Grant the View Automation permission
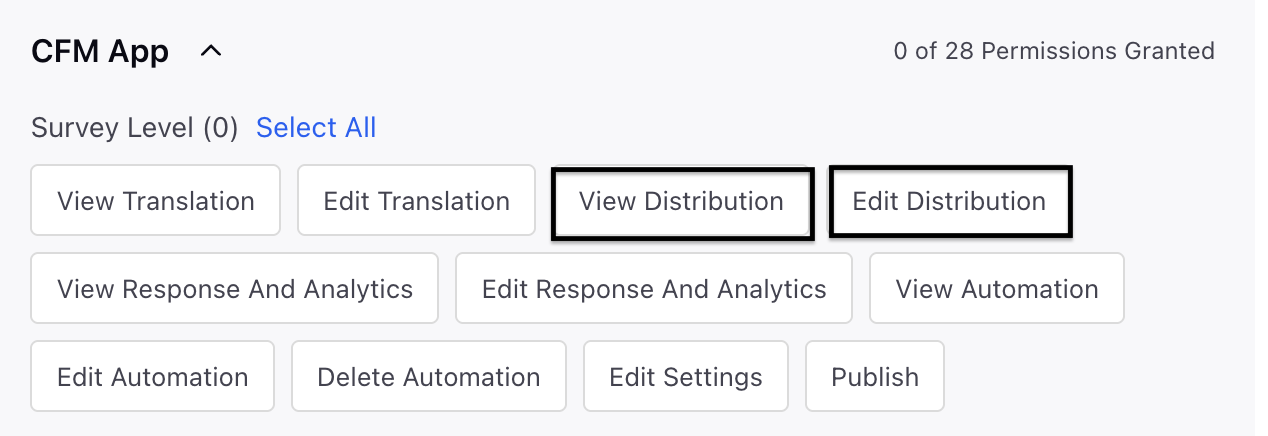1268x436 pixels. coord(997,289)
